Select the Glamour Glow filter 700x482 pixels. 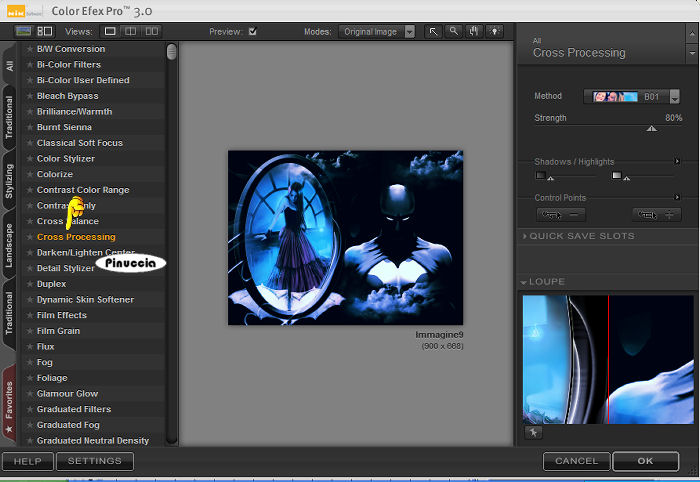click(x=67, y=394)
